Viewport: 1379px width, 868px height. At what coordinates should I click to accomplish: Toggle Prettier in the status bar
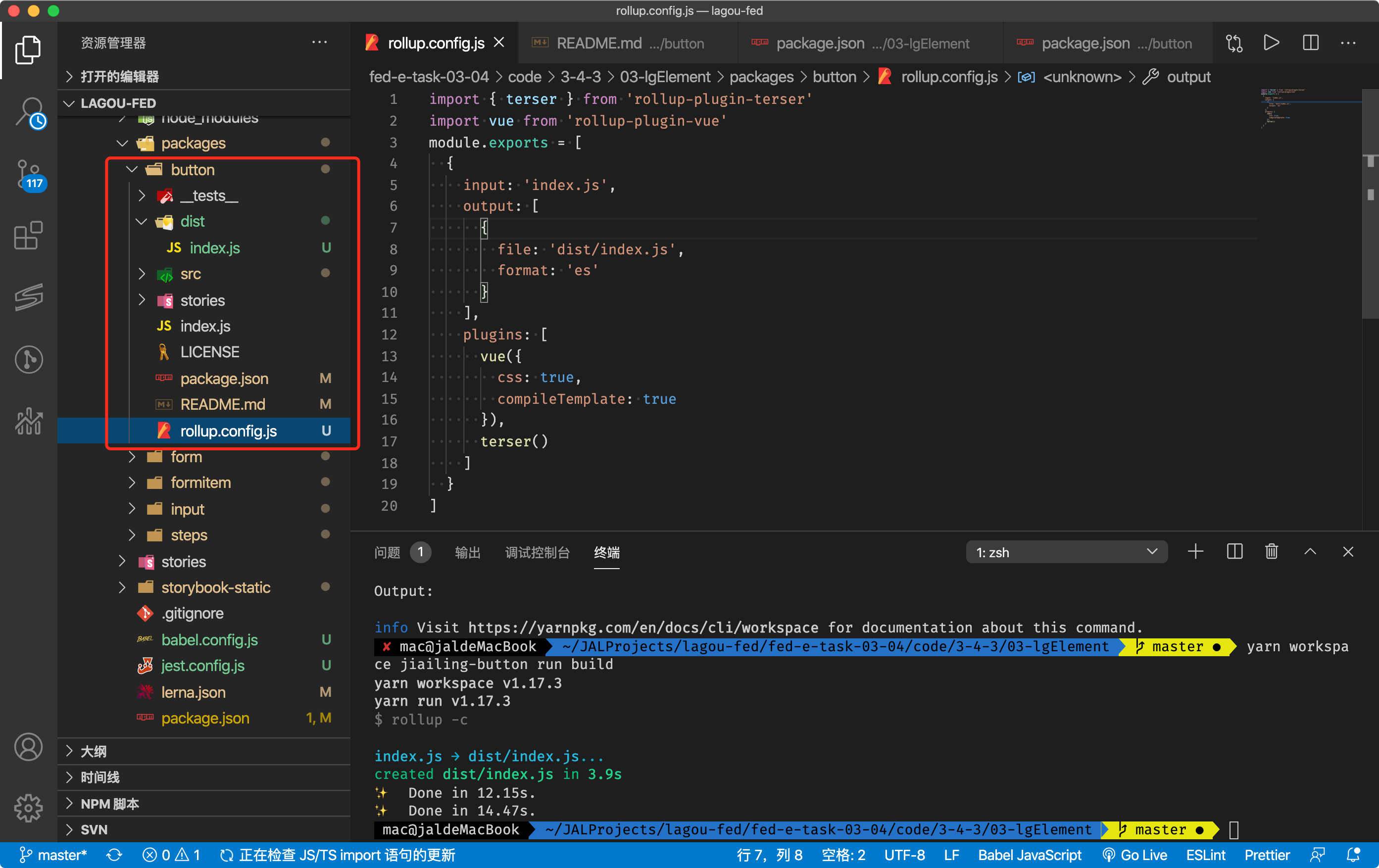click(x=1267, y=855)
